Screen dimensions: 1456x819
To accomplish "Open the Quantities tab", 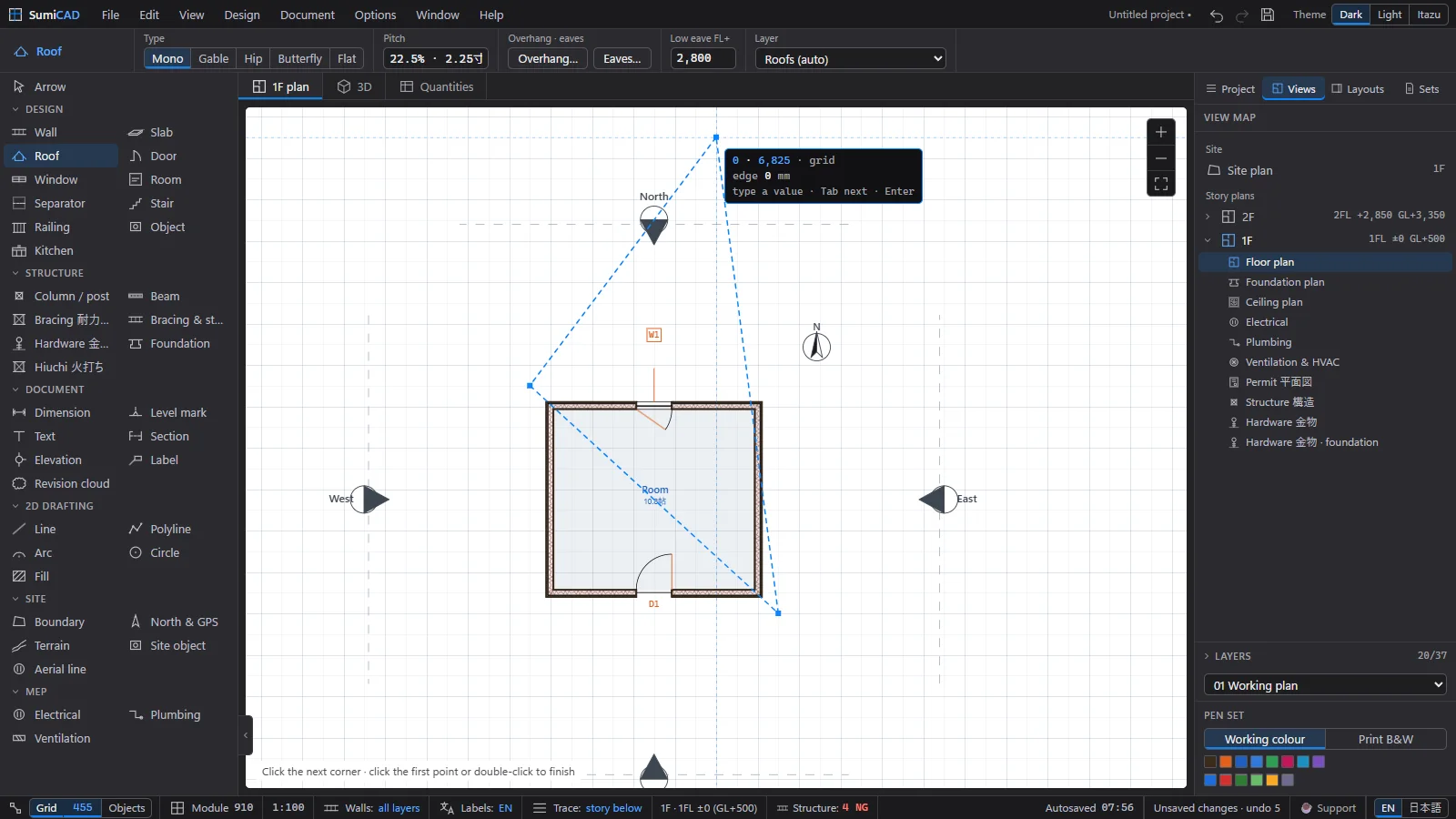I will pyautogui.click(x=437, y=86).
